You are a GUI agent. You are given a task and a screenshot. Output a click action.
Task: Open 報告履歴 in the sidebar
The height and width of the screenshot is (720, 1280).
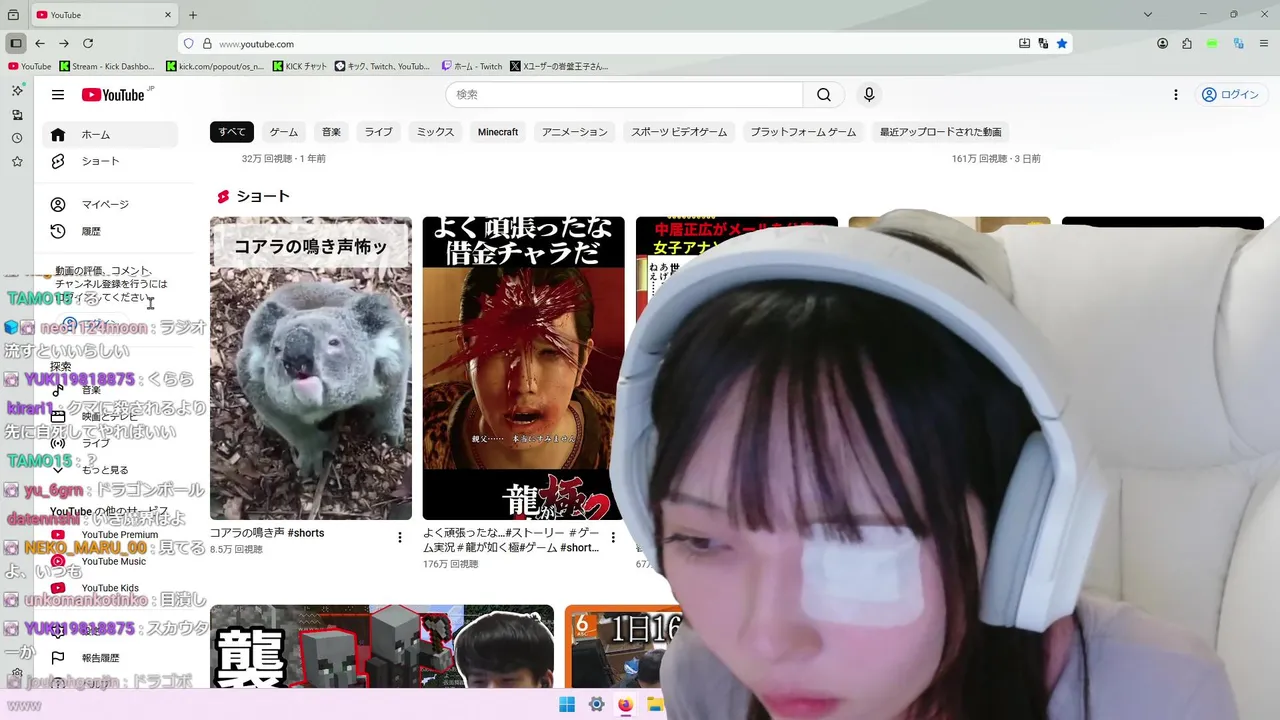[100, 658]
